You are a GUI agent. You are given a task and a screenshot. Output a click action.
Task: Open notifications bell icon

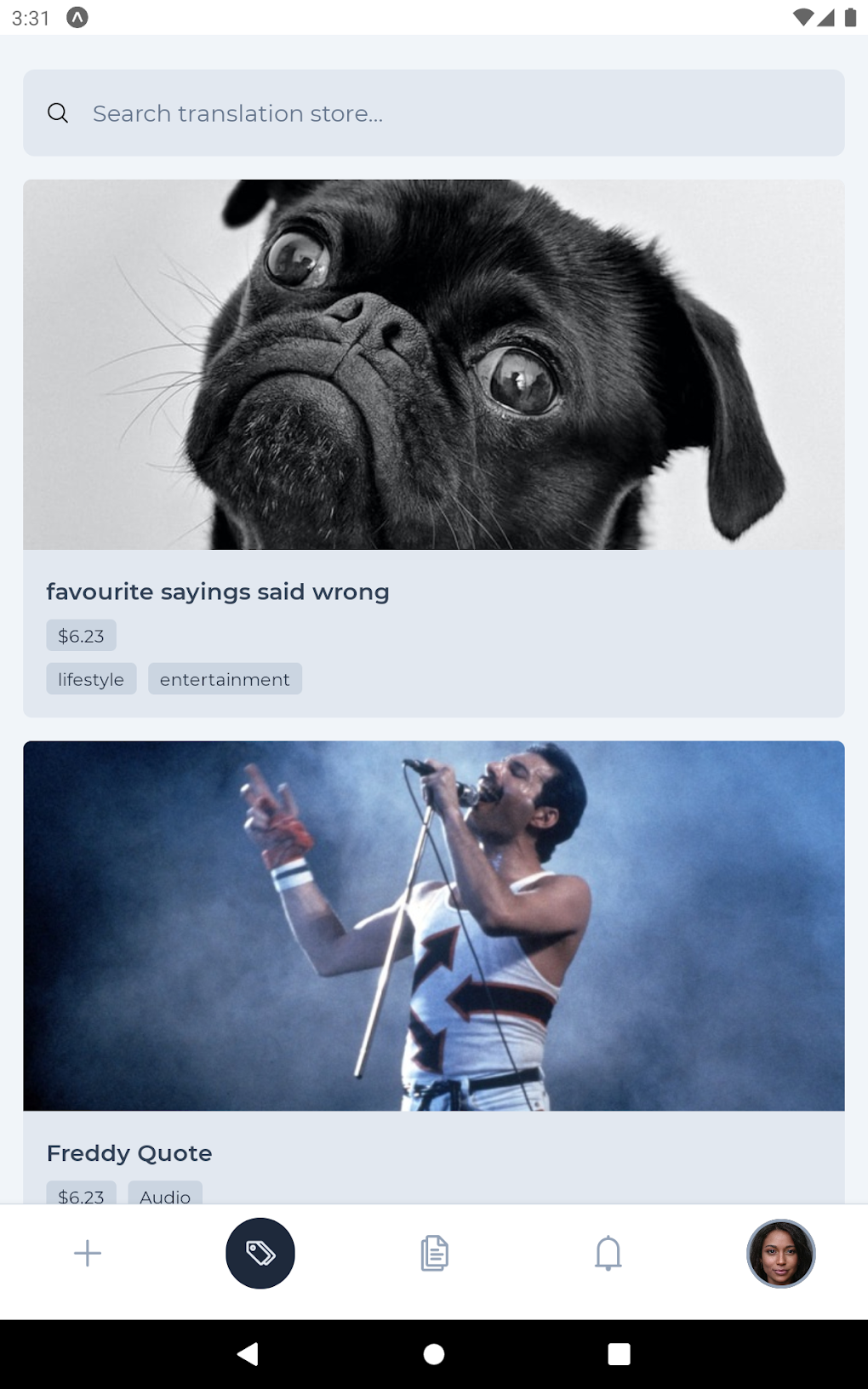[608, 1253]
